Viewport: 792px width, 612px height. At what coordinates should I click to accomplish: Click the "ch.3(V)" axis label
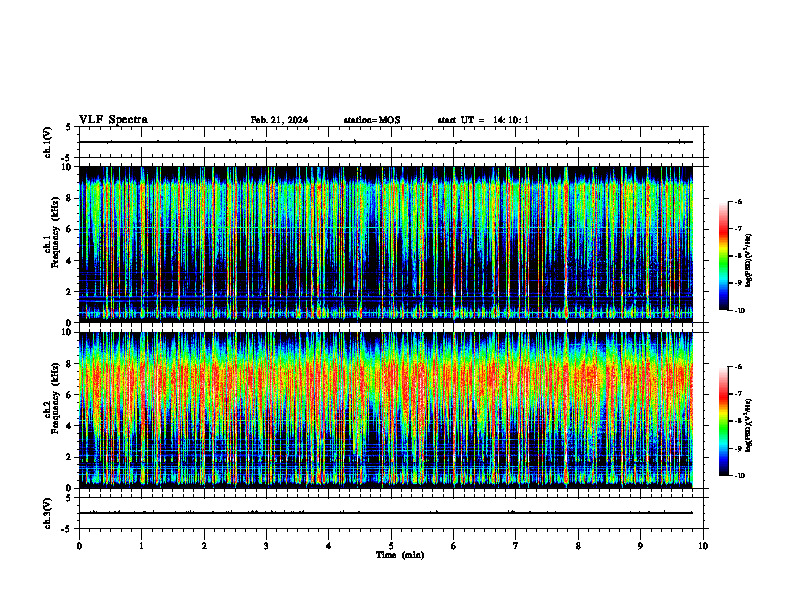[48, 513]
